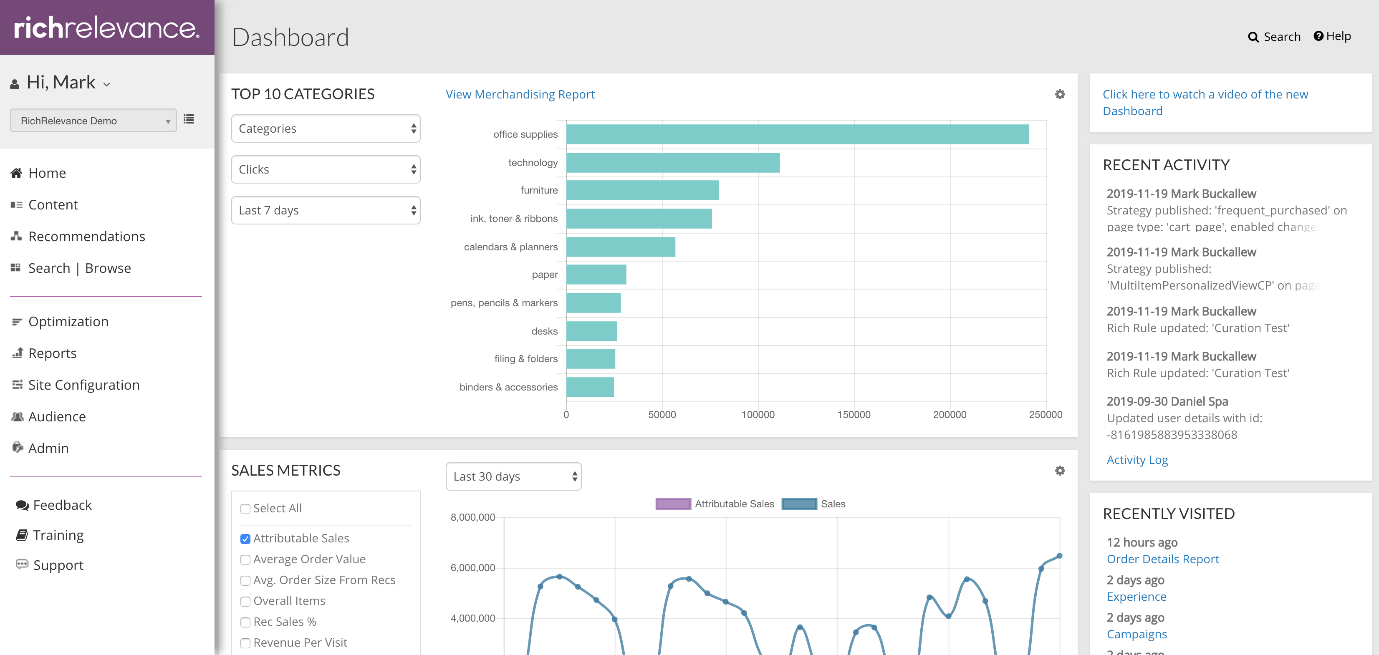The height and width of the screenshot is (655, 1379).
Task: Open the Last 30 days dropdown
Action: click(x=514, y=477)
